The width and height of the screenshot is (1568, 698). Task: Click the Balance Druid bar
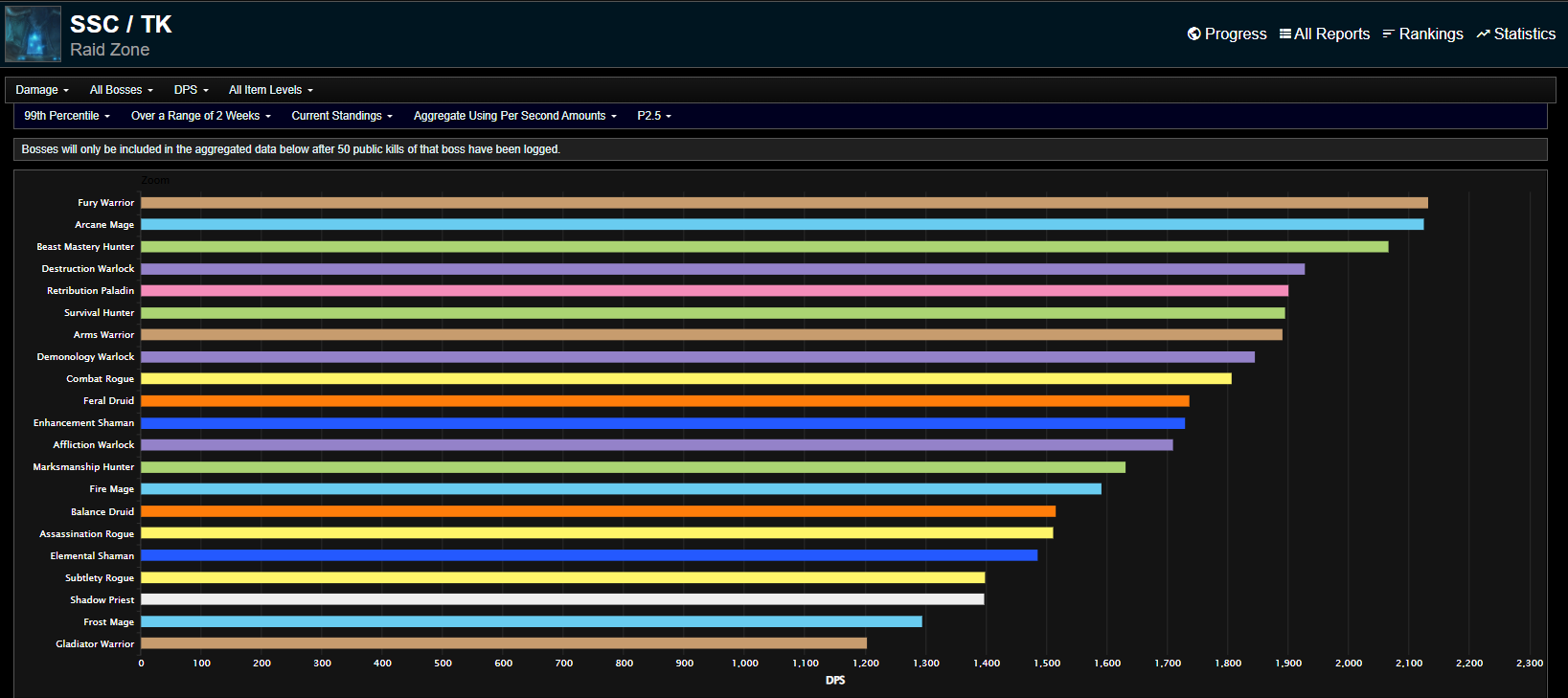click(x=598, y=511)
